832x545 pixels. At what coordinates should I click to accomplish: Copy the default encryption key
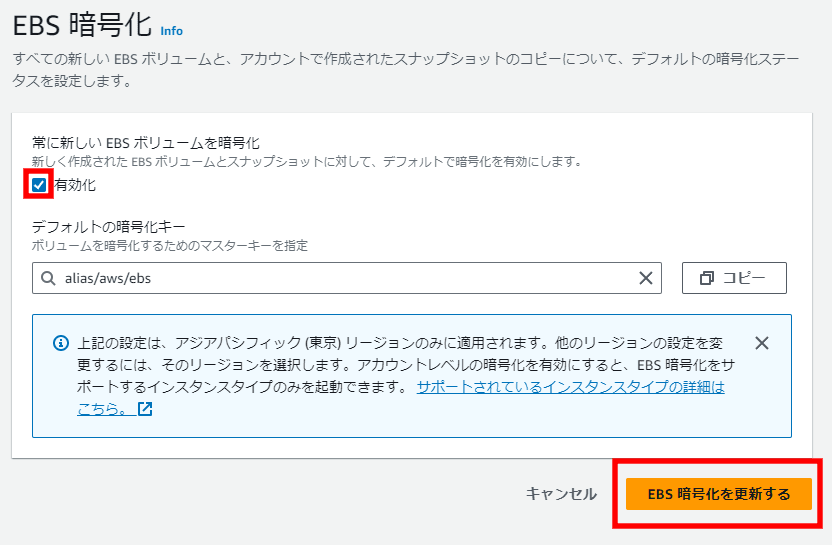[734, 278]
